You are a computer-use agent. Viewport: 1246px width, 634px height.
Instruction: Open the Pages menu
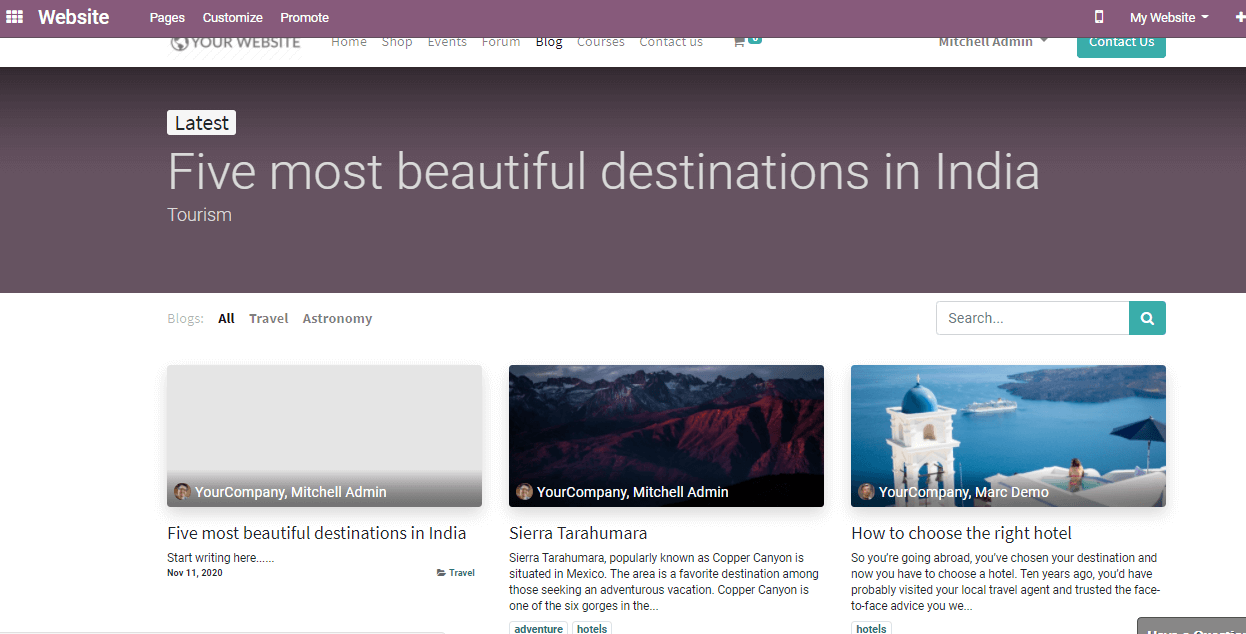click(167, 18)
